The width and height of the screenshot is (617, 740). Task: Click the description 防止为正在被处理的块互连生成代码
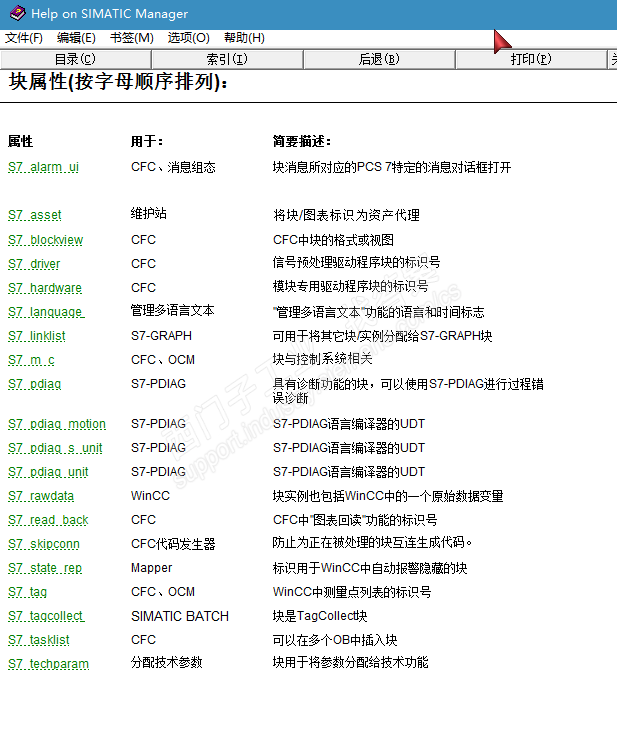(x=372, y=543)
